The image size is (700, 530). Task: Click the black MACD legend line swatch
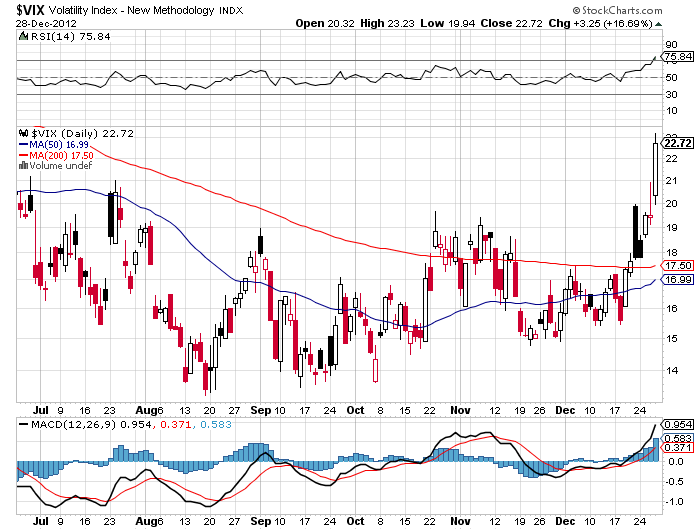pos(23,424)
